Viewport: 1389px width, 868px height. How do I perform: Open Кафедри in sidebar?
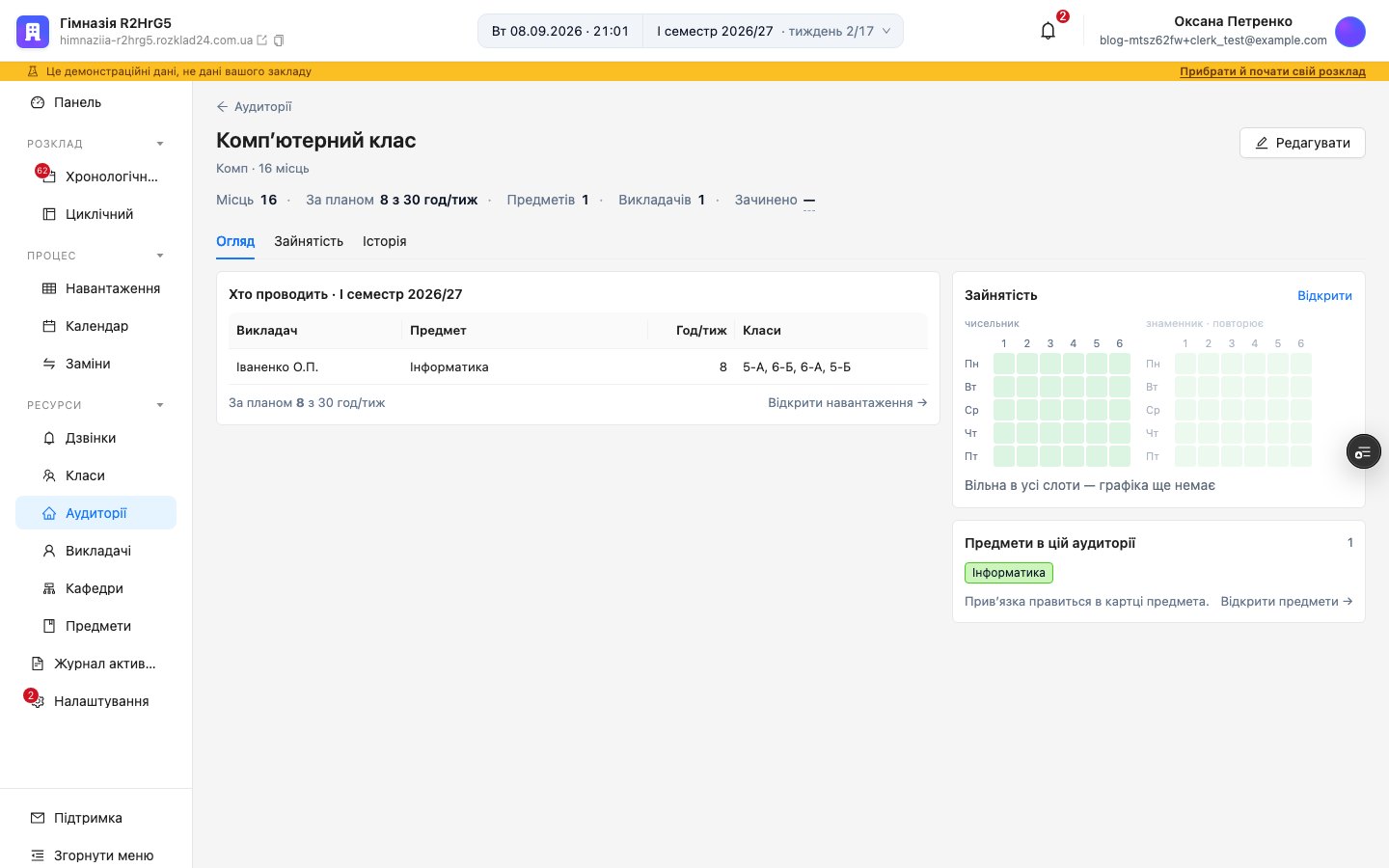[96, 588]
